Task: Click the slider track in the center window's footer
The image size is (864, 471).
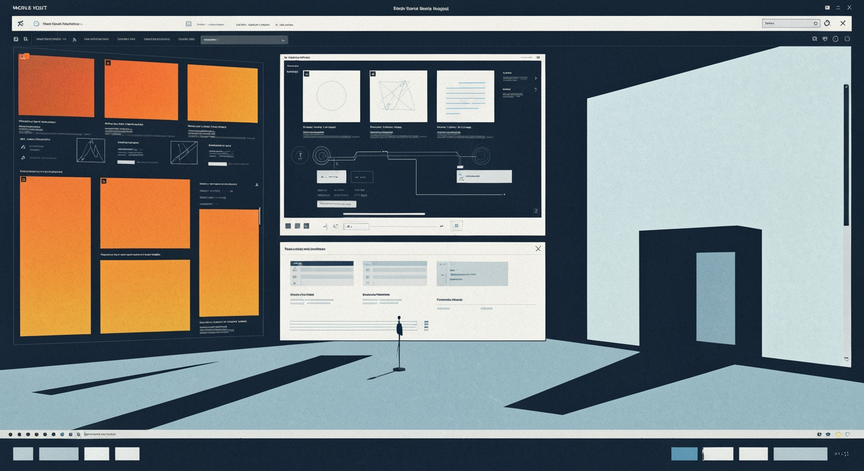Action: point(404,226)
